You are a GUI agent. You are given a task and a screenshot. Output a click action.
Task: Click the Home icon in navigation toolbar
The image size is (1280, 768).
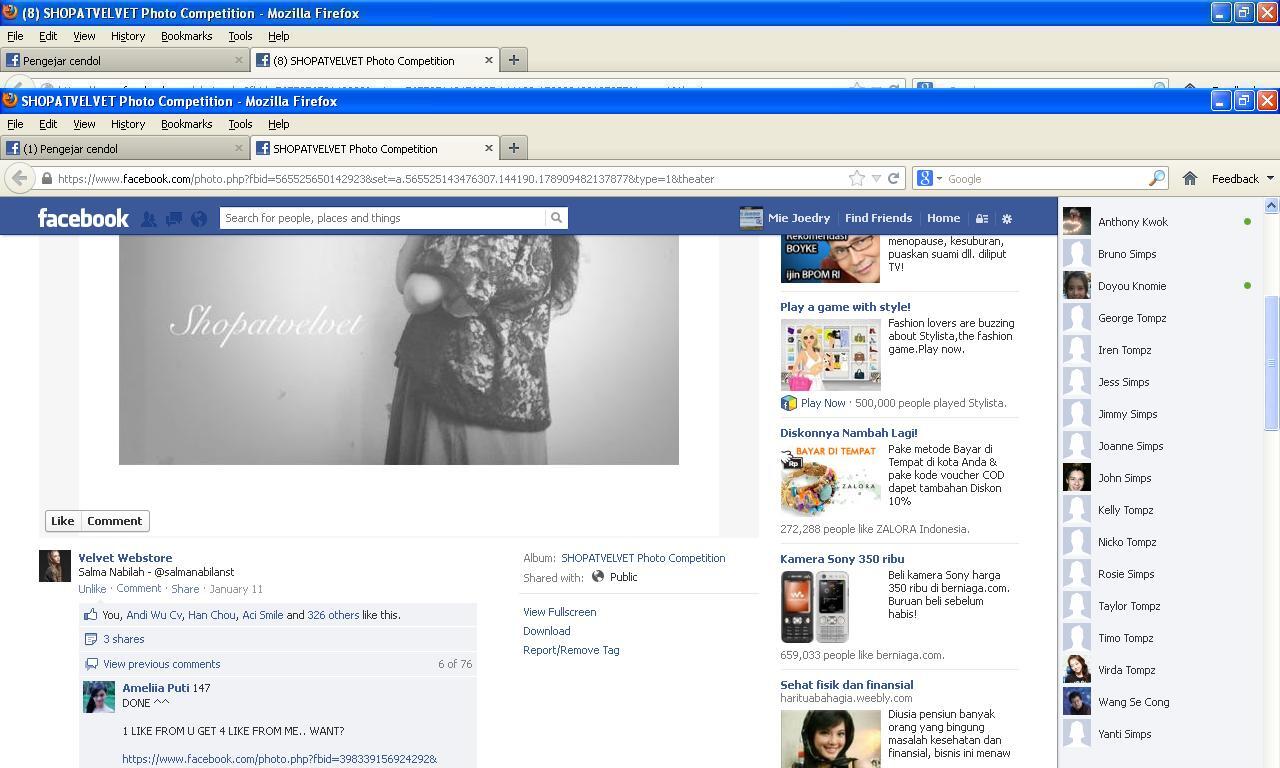1189,178
